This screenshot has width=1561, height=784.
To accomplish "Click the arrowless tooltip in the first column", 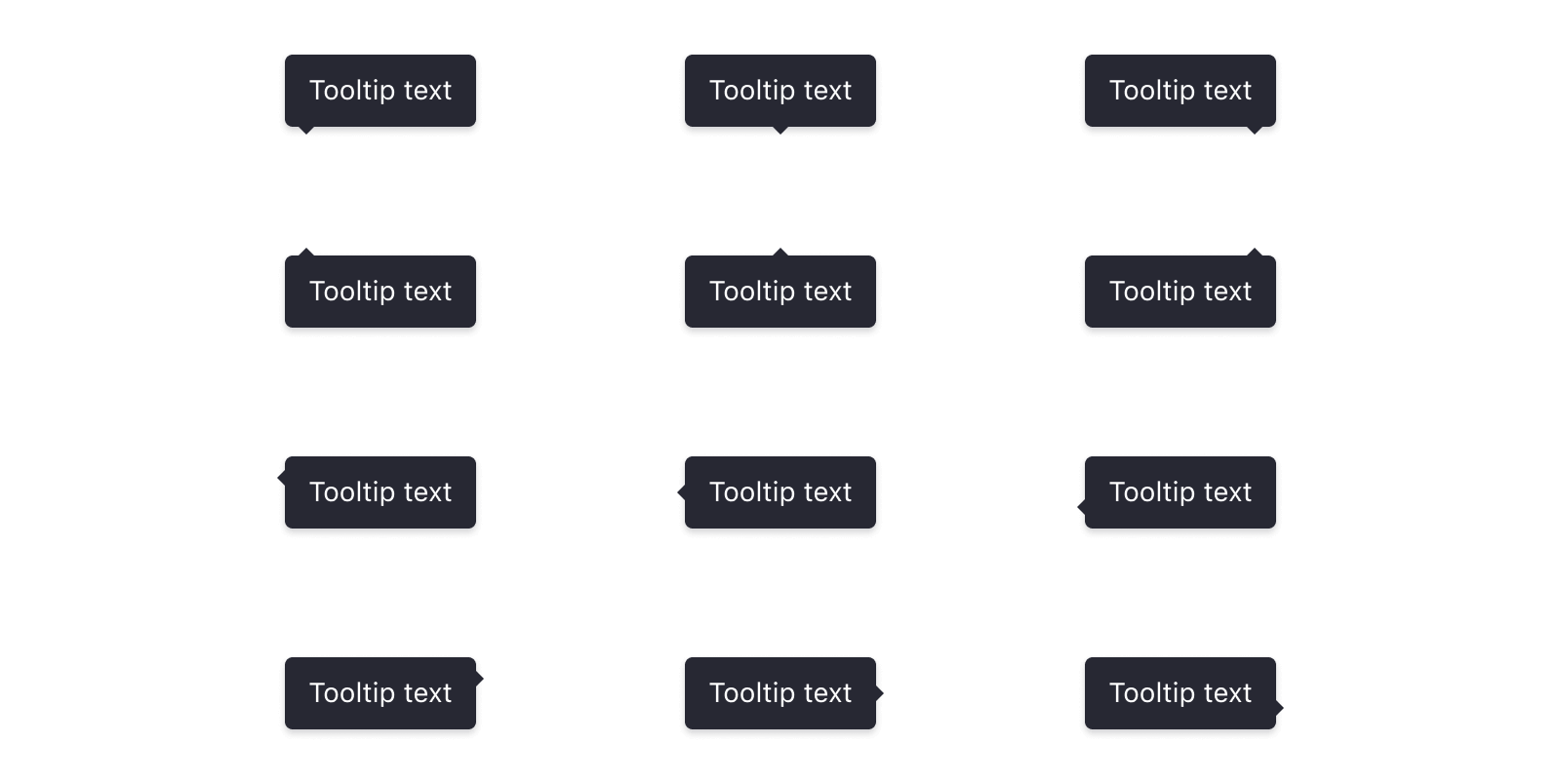I will point(380,95).
